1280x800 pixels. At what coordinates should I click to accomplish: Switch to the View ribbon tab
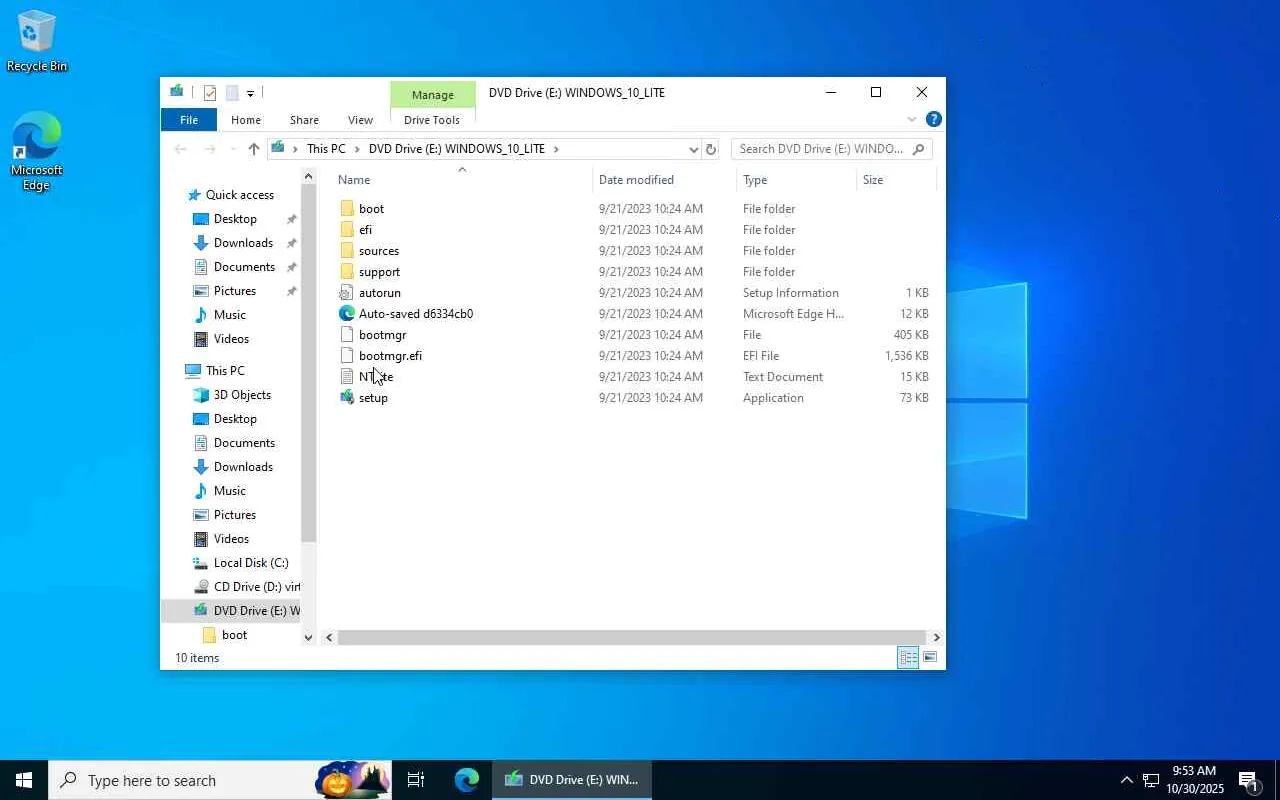360,120
